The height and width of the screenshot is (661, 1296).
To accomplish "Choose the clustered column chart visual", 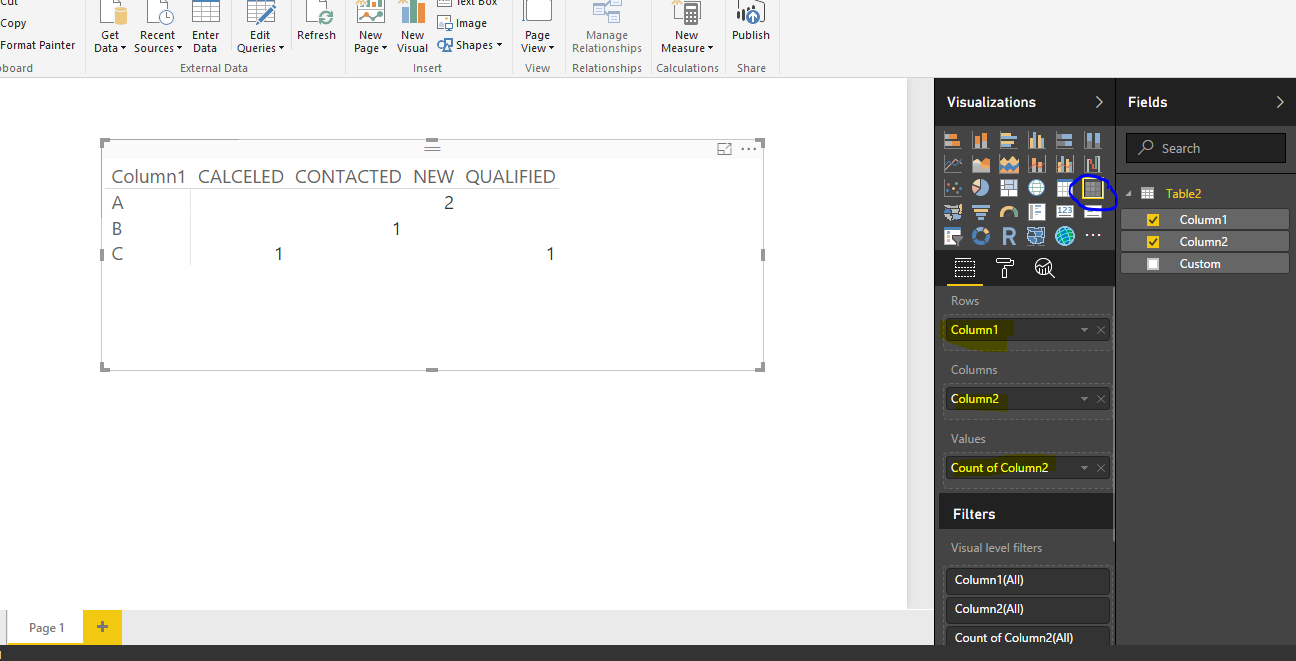I will coord(1036,141).
